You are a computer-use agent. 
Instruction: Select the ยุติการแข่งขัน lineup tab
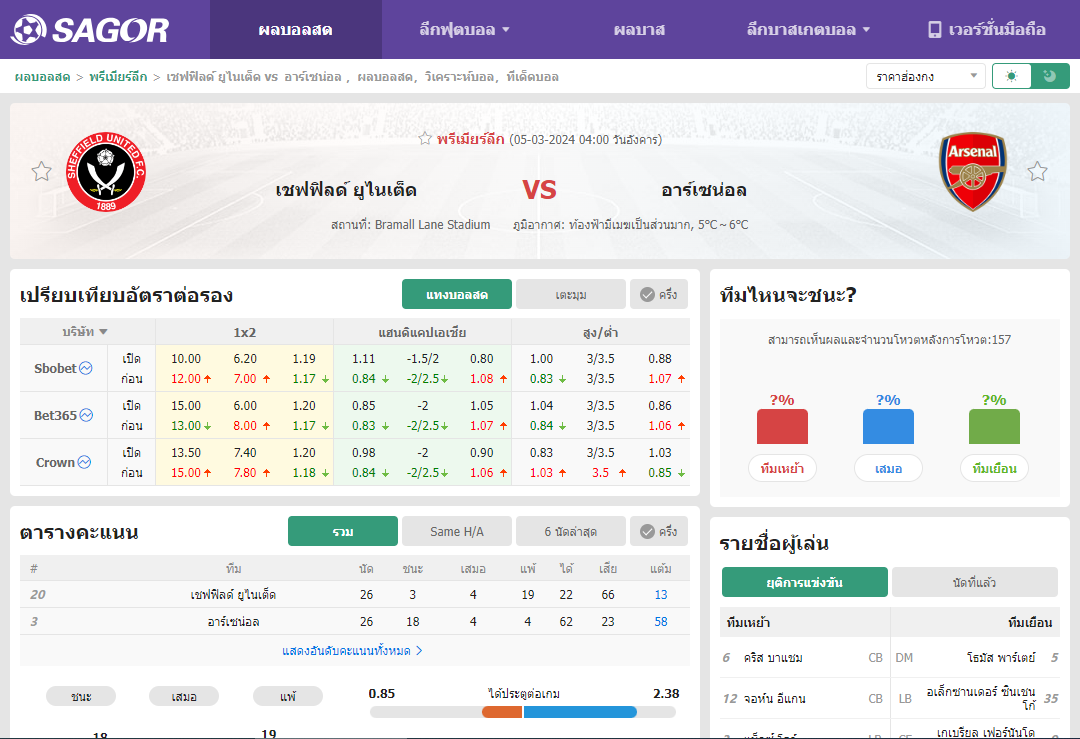tap(804, 583)
